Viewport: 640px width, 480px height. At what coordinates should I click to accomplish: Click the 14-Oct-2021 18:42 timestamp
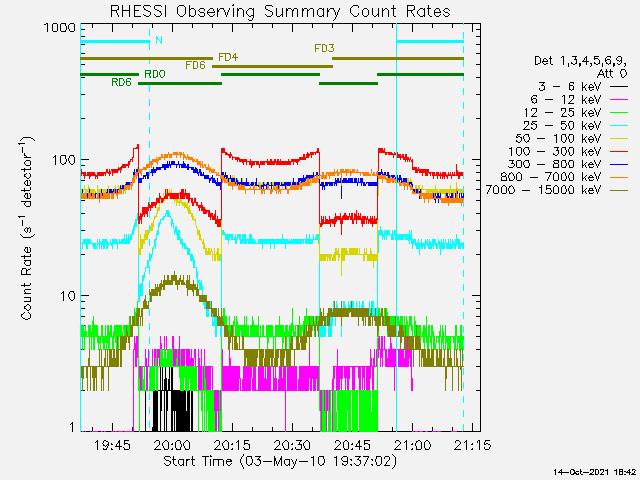(593, 471)
